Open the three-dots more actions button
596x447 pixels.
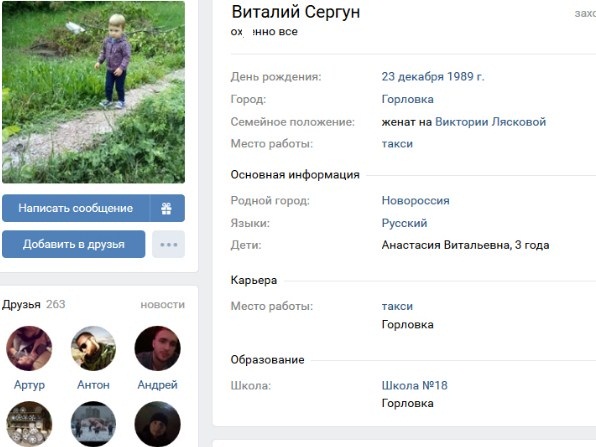169,244
